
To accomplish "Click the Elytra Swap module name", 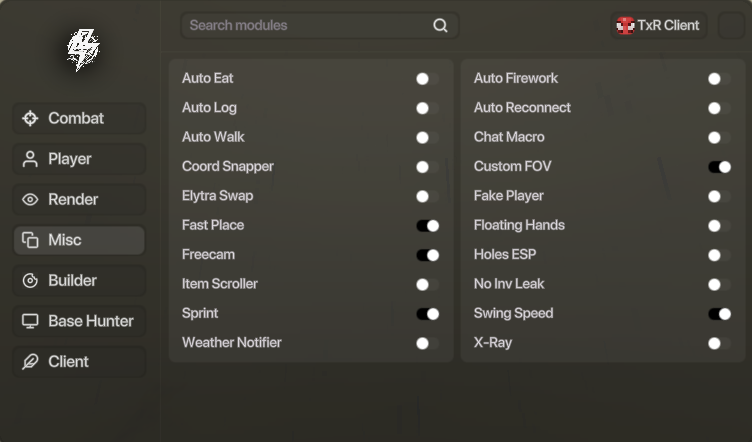I will tap(218, 196).
